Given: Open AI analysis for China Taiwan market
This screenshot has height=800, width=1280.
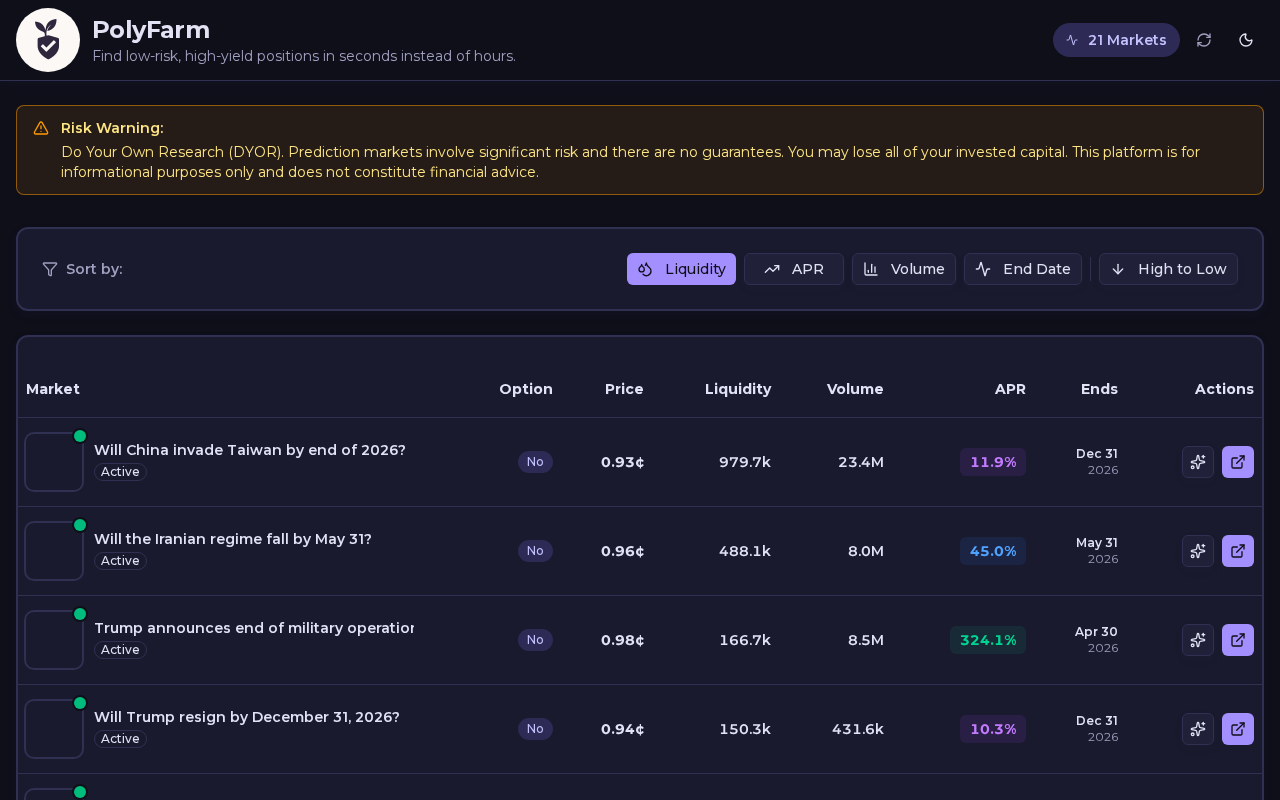Looking at the screenshot, I should pos(1198,462).
